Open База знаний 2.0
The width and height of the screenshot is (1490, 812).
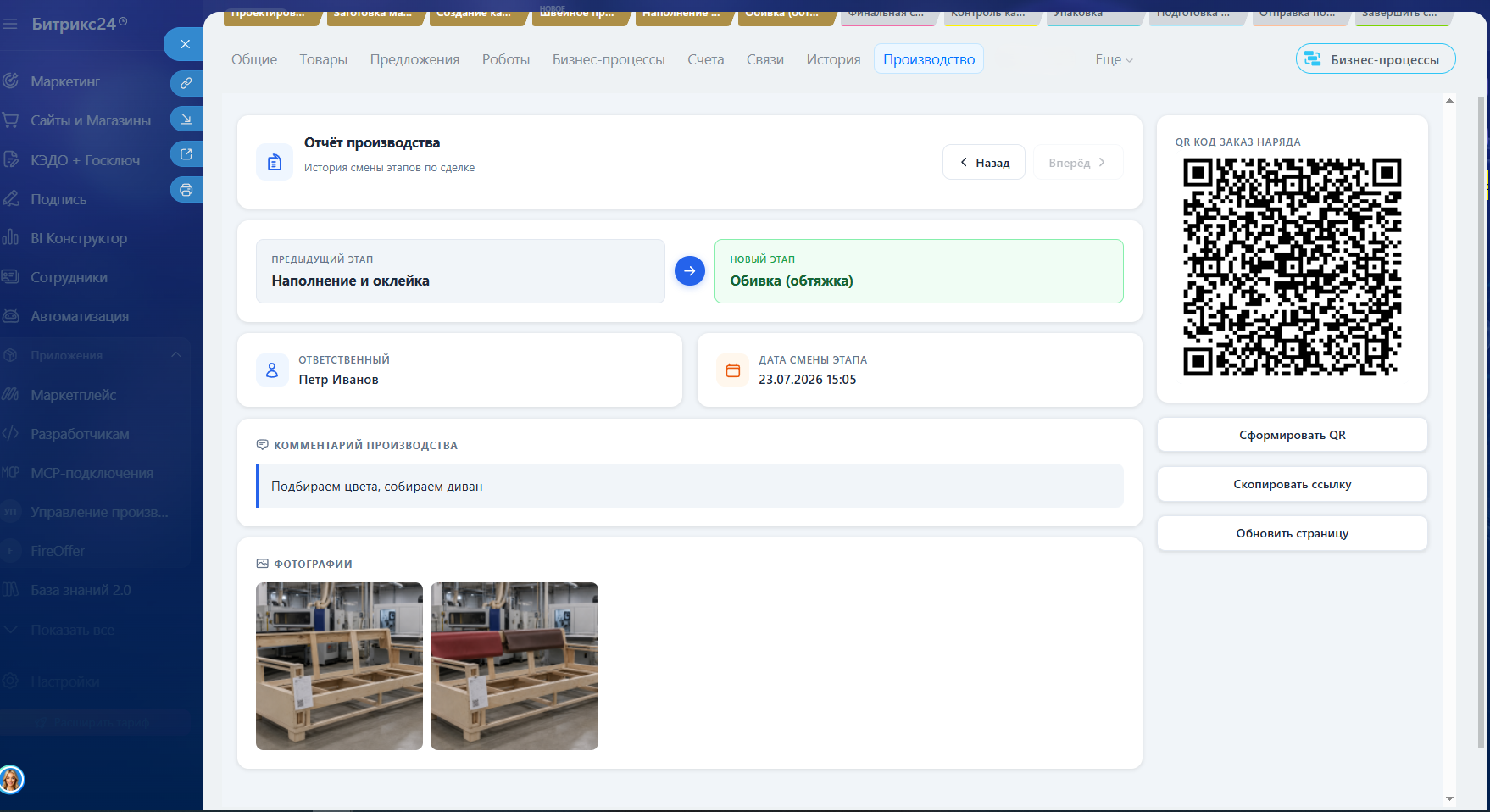pos(81,590)
